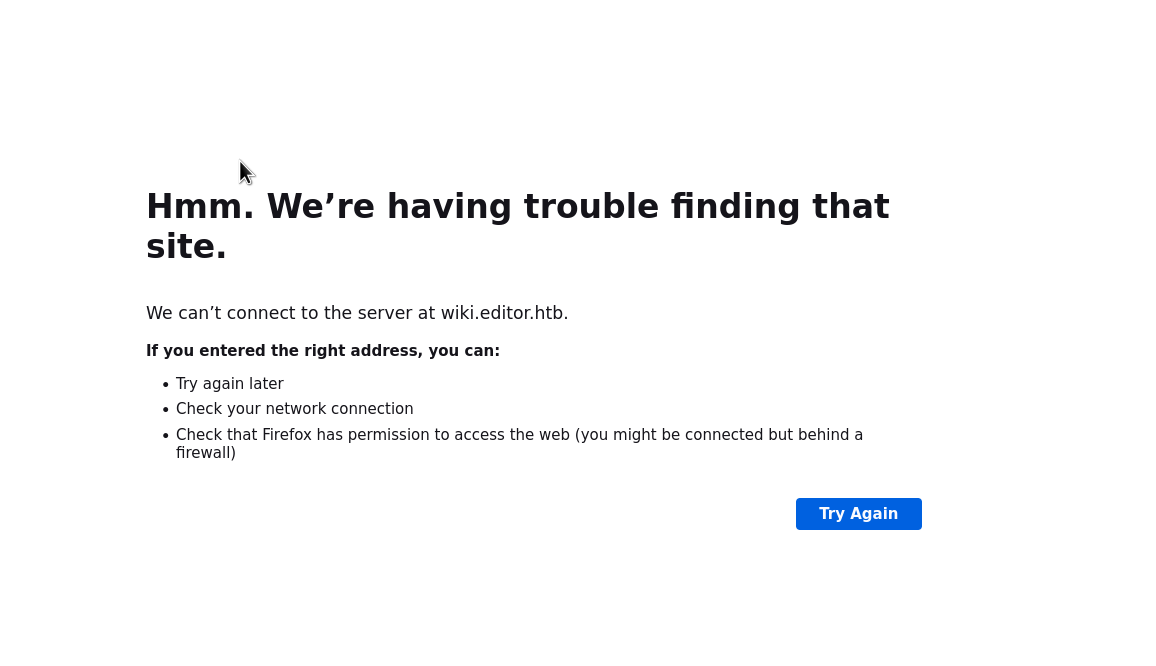Click the bullet before "Check your network connection"
The width and height of the screenshot is (1156, 666).
point(166,410)
